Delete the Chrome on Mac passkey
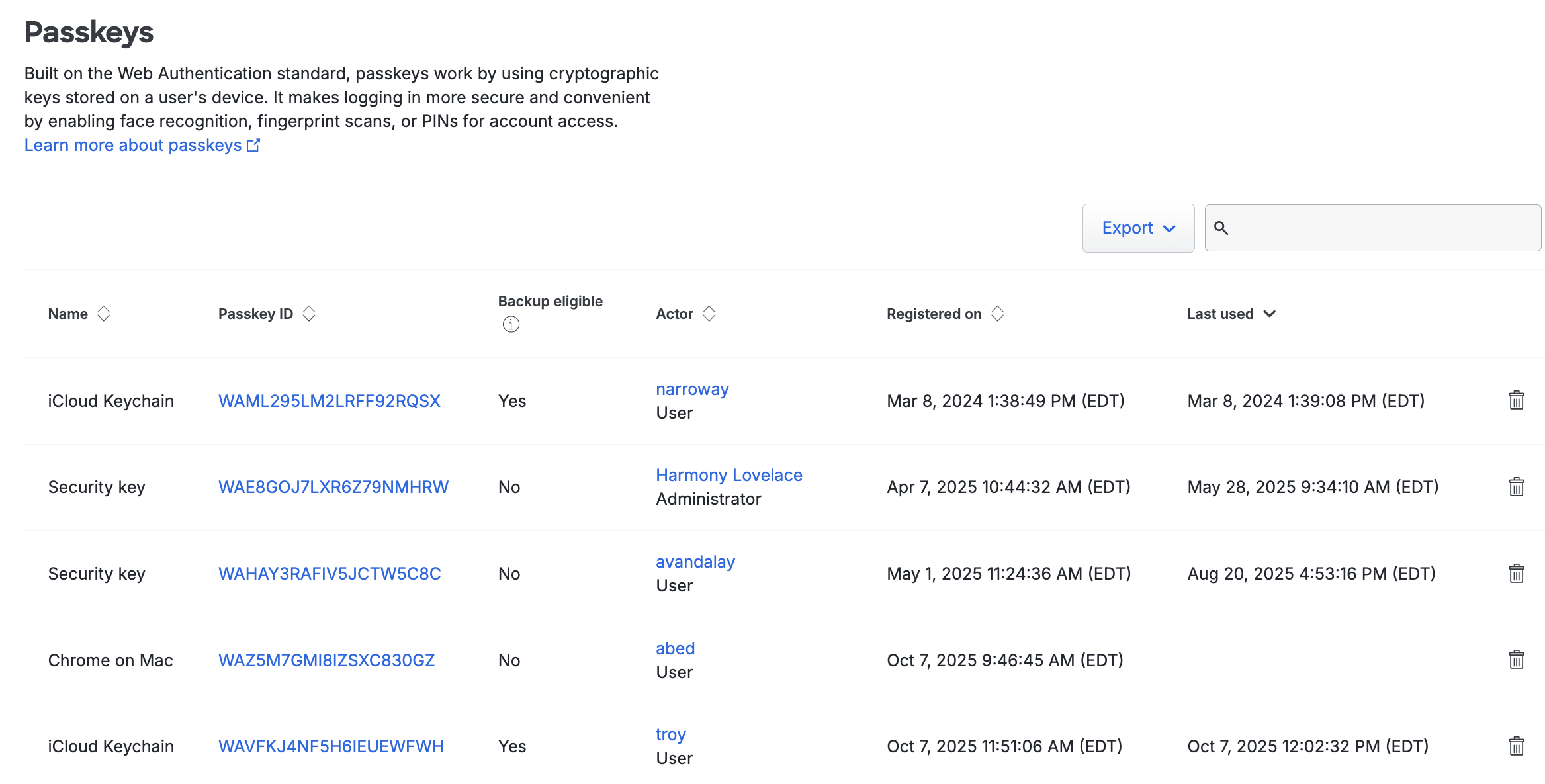The height and width of the screenshot is (784, 1545). click(x=1516, y=660)
